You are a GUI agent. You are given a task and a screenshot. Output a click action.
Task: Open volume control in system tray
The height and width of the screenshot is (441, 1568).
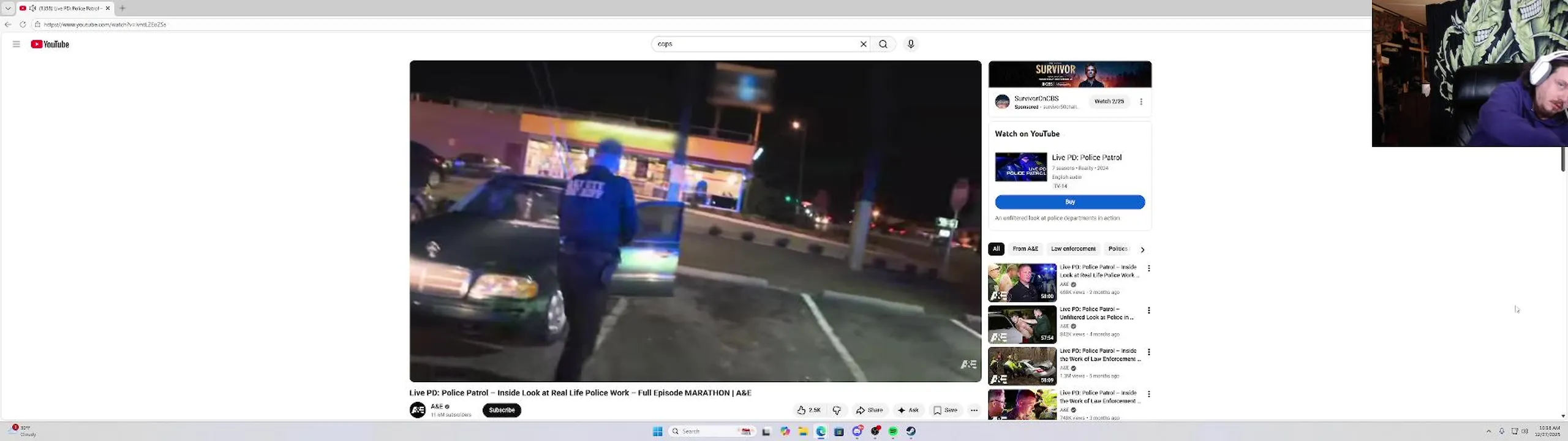(x=1525, y=431)
